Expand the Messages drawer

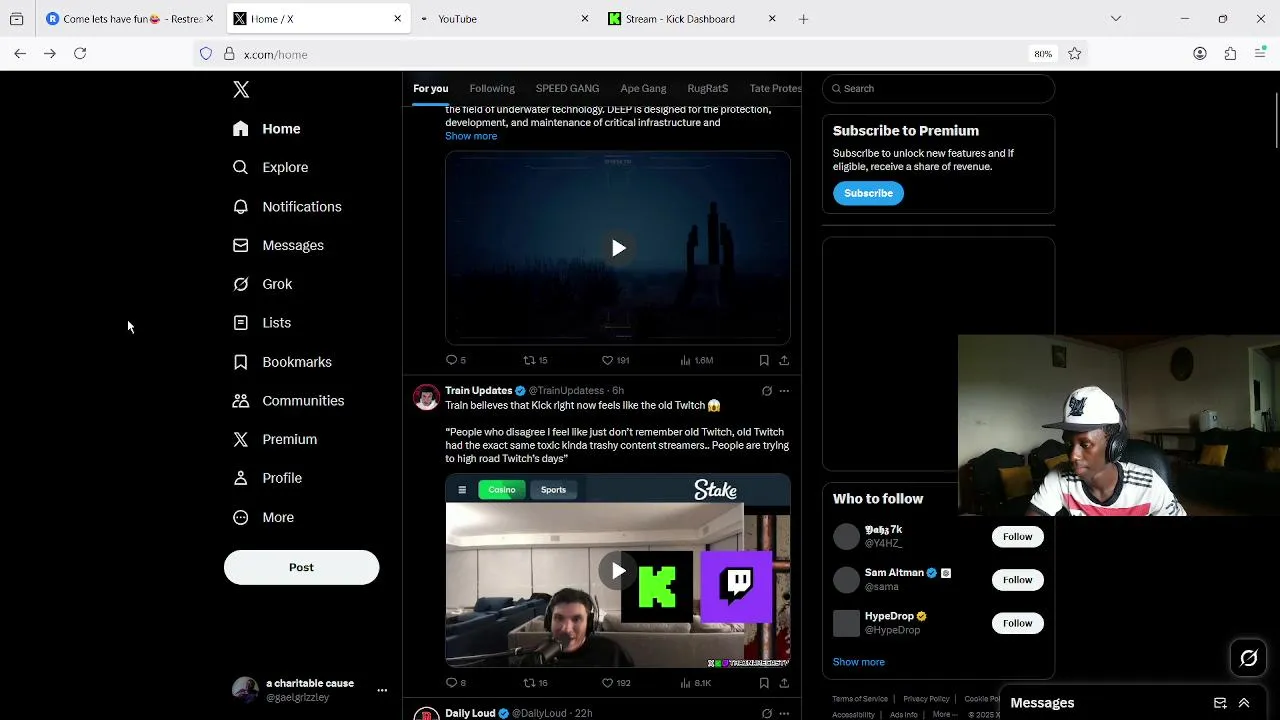[1244, 703]
